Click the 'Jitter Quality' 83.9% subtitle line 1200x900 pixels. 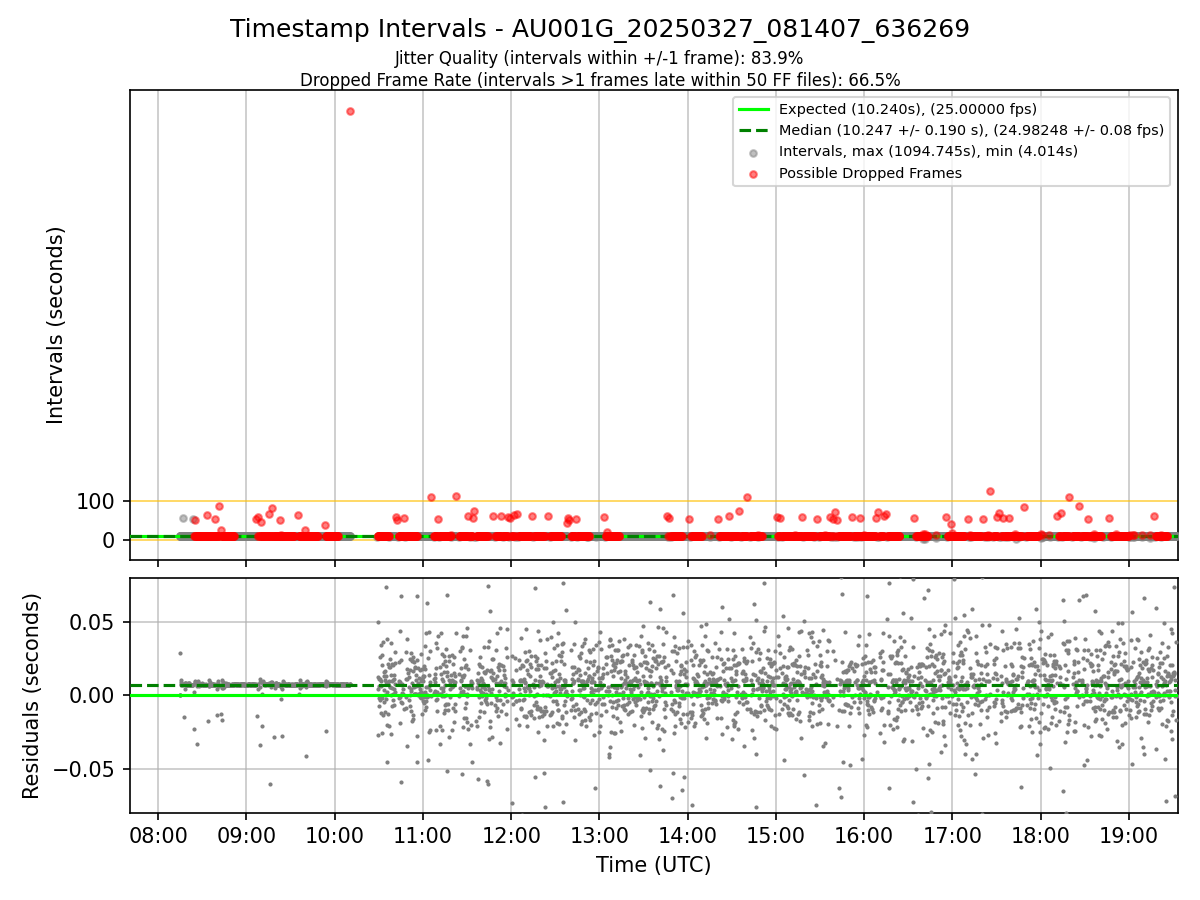(599, 58)
